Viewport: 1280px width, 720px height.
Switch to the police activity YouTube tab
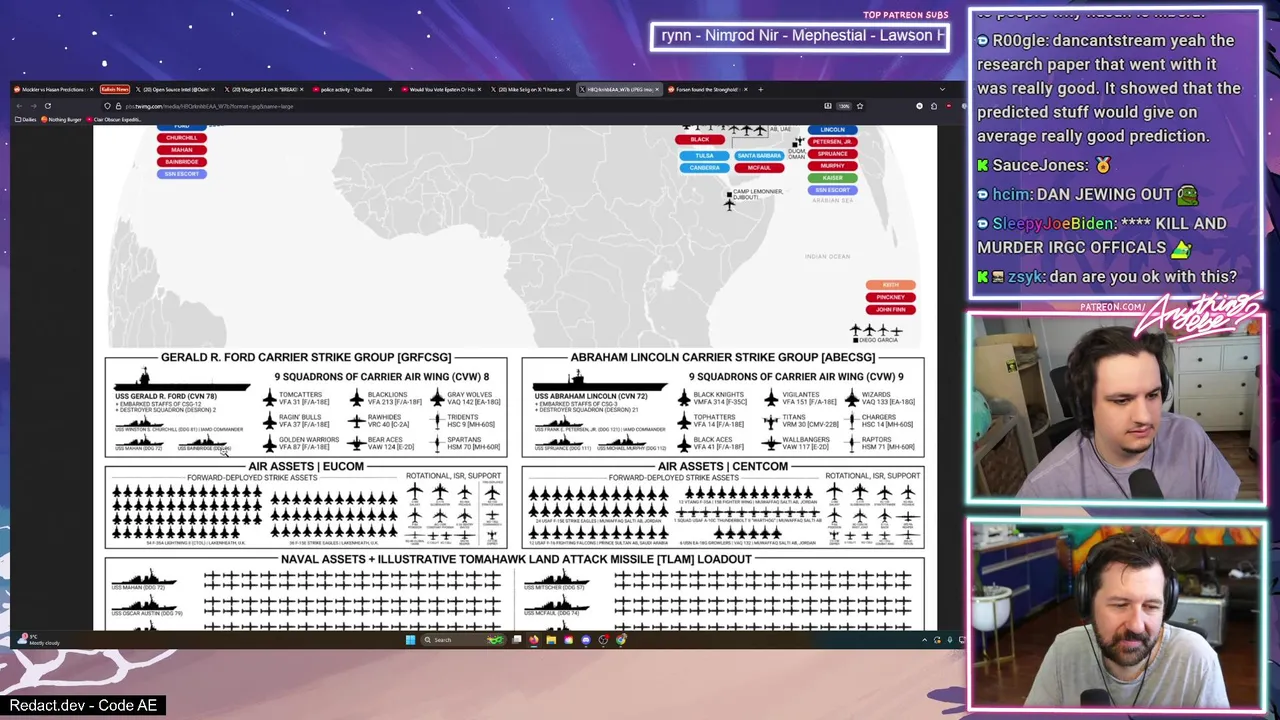click(x=354, y=89)
